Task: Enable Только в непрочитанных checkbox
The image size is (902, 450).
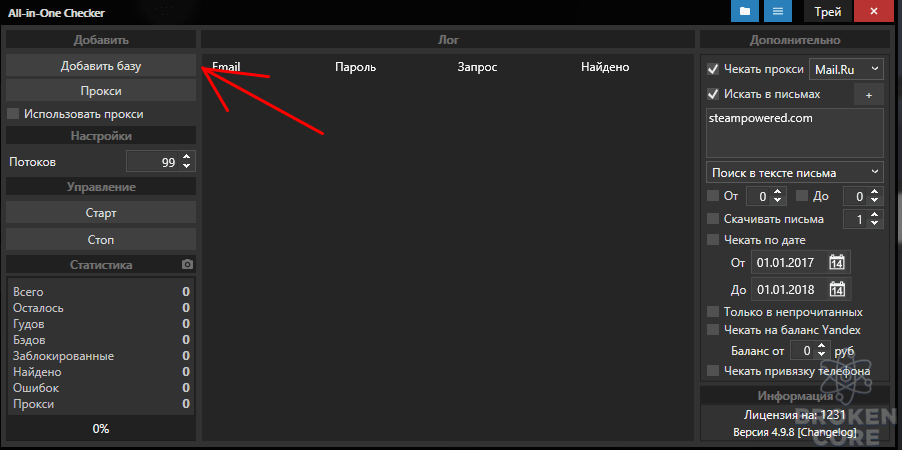Action: click(x=713, y=312)
